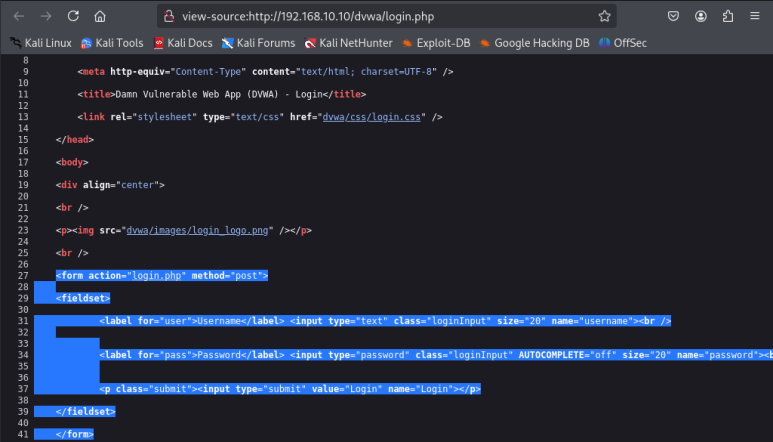Open the Kali Linux bookmark
Image resolution: width=773 pixels, height=442 pixels.
coord(41,43)
